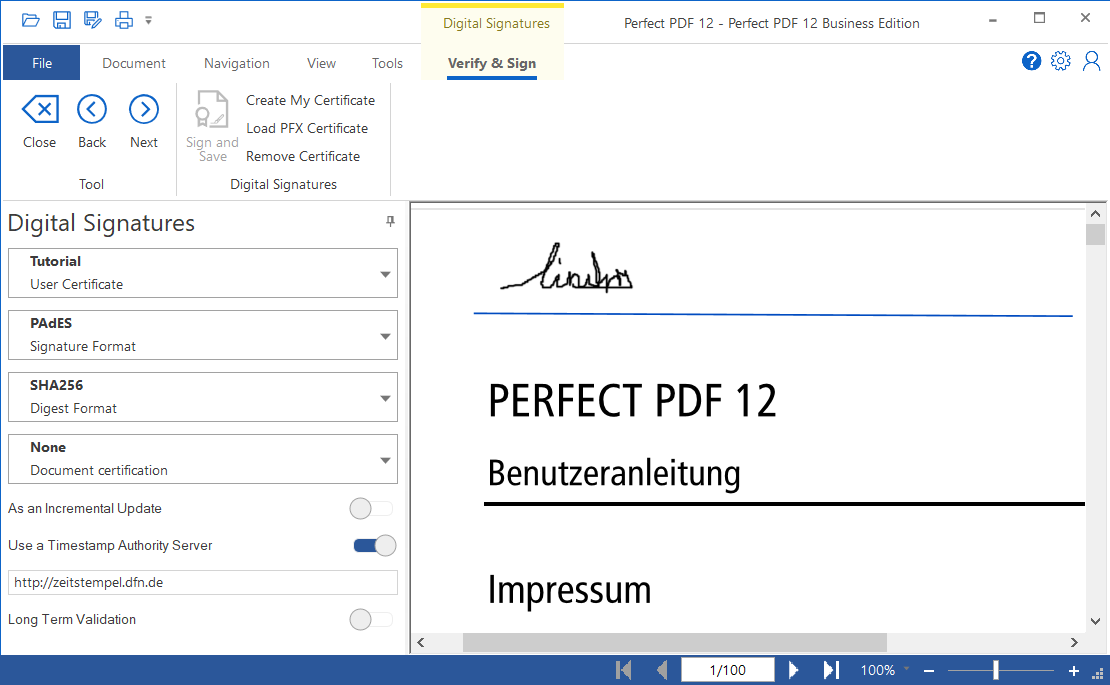Screen dimensions: 1110x685
Task: Click the Back arrow icon
Action: point(92,110)
